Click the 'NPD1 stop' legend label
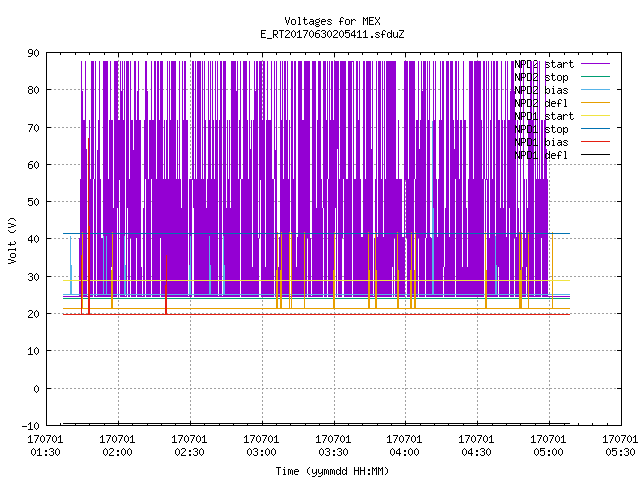 coord(541,129)
